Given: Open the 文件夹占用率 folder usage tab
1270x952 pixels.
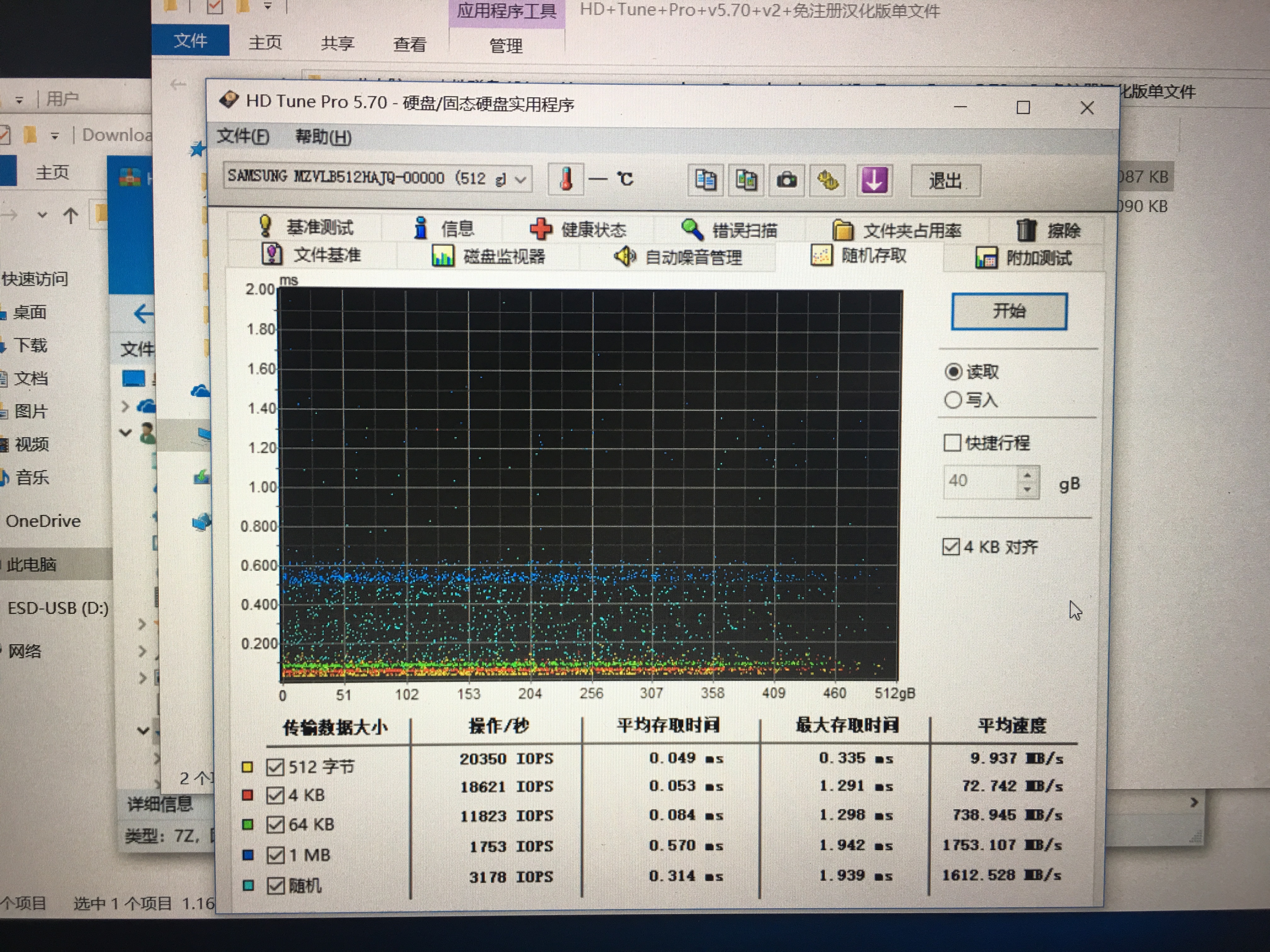Looking at the screenshot, I should pyautogui.click(x=897, y=231).
